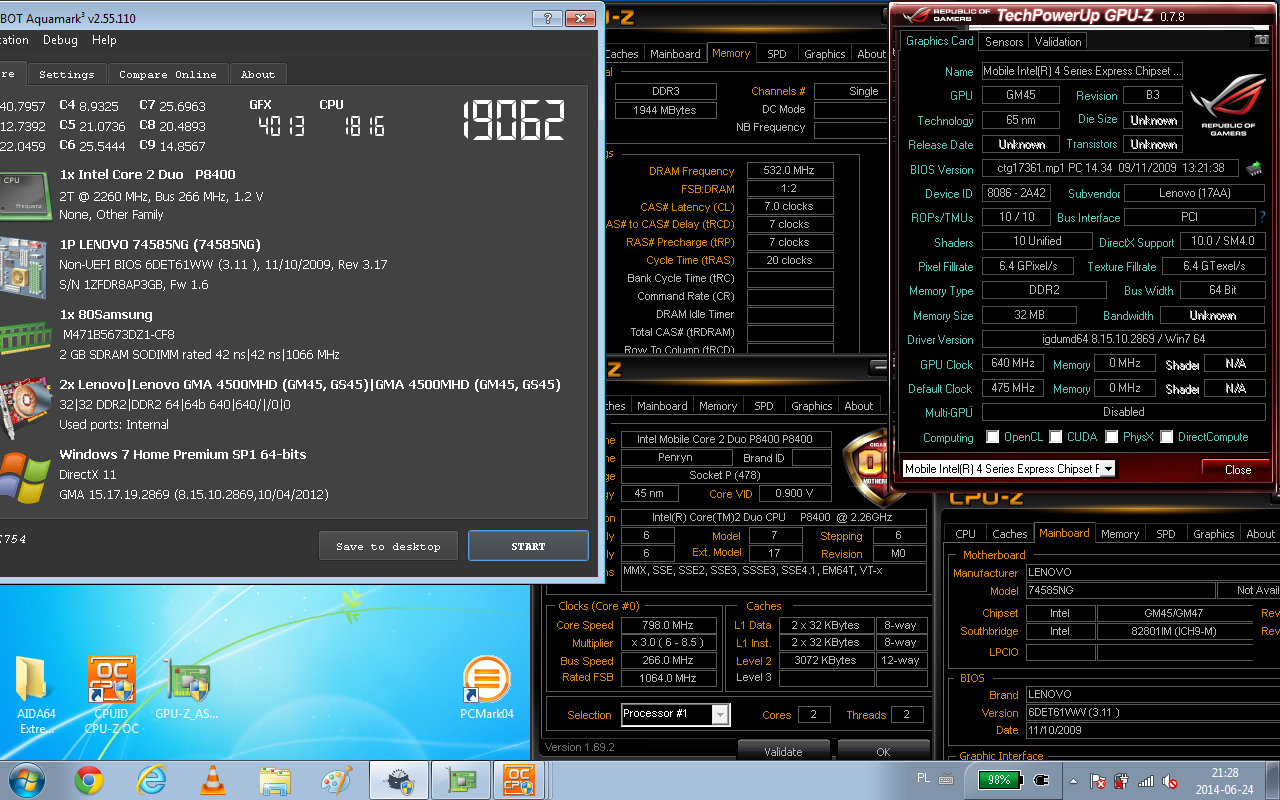Screen dimensions: 1280x800
Task: Click the PL language indicator
Action: [923, 778]
